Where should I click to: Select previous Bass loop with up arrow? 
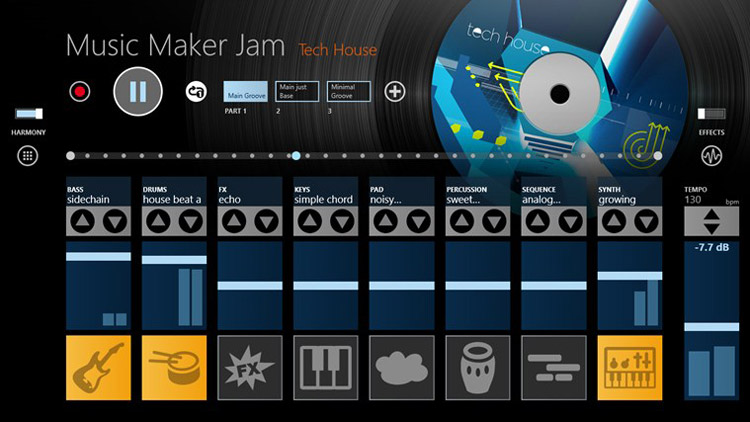pyautogui.click(x=82, y=221)
